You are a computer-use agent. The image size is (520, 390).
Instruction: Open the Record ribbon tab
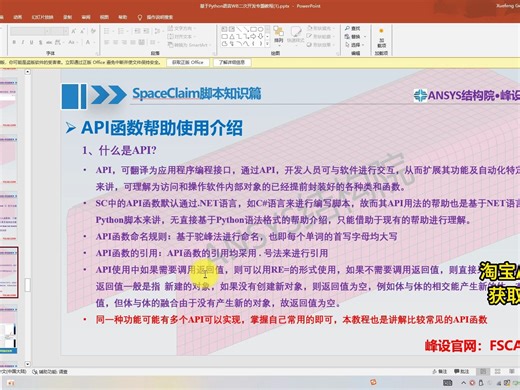tap(68, 17)
